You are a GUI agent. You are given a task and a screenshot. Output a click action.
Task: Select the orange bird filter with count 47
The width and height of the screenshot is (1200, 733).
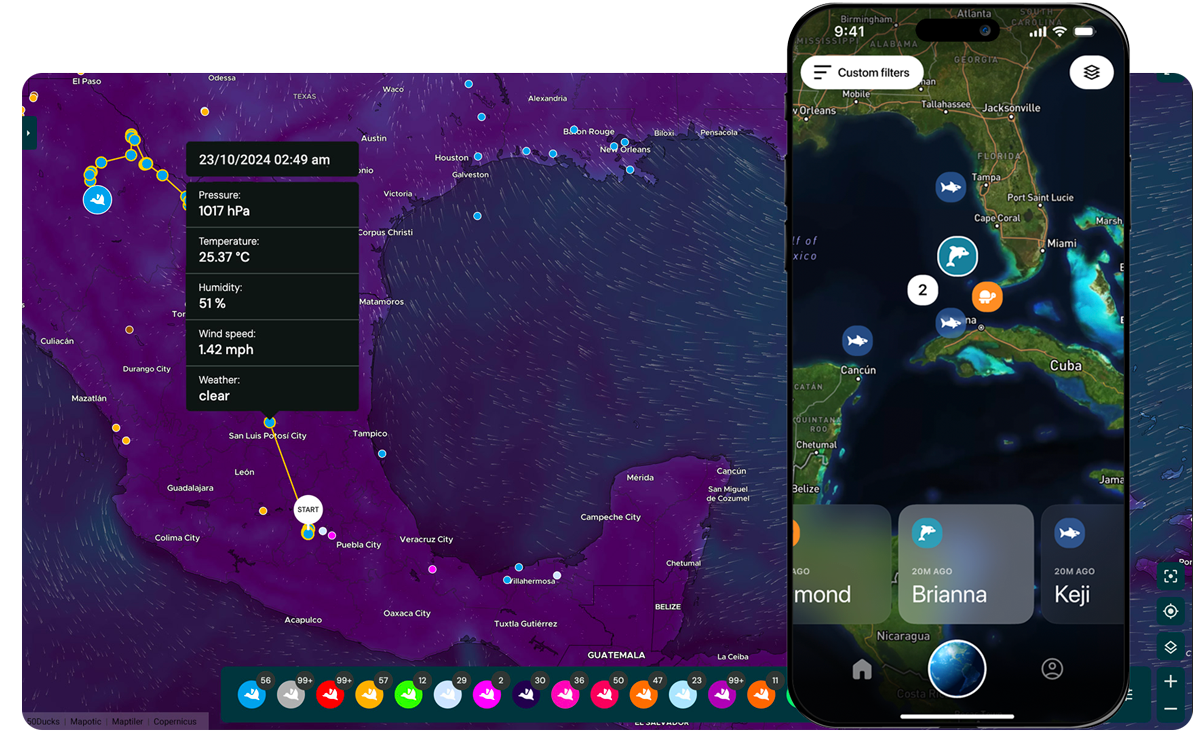(x=643, y=694)
